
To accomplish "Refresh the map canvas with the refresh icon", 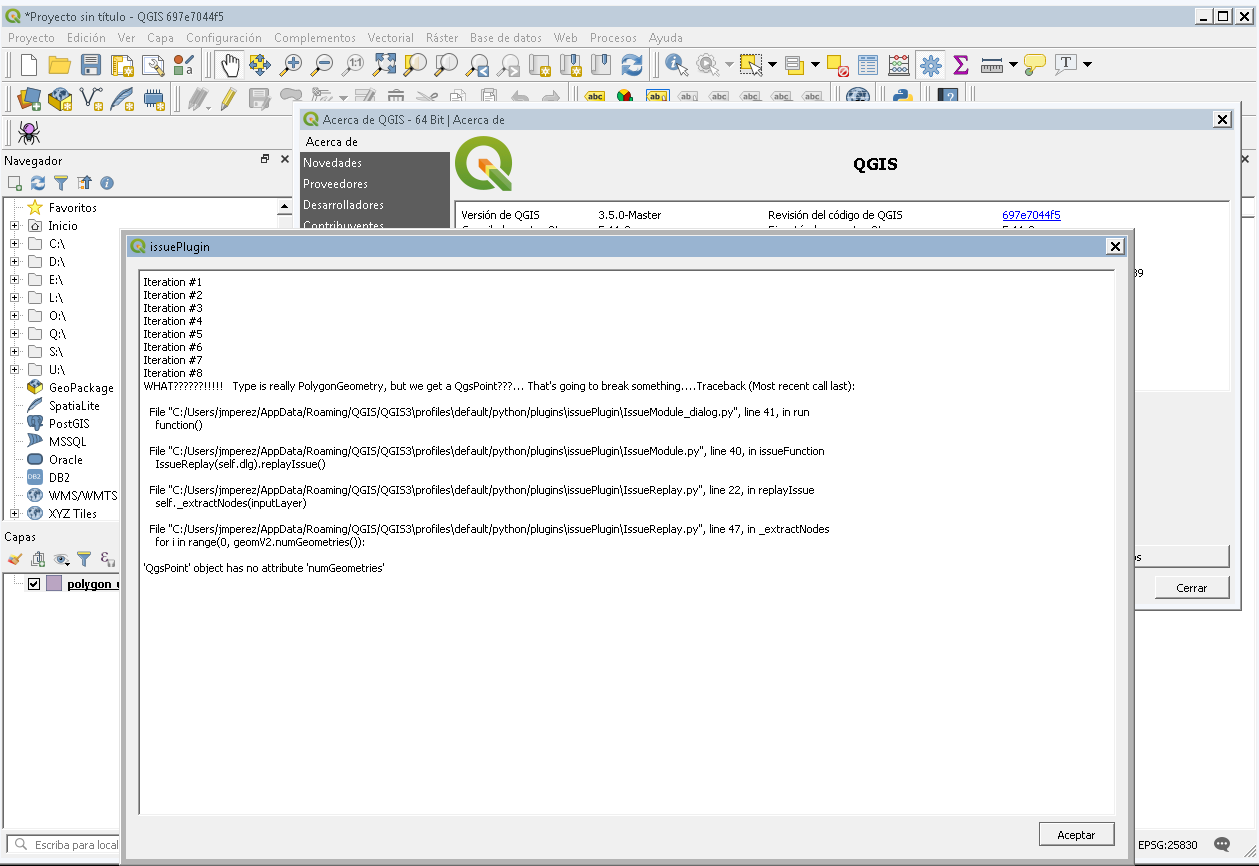I will (631, 65).
